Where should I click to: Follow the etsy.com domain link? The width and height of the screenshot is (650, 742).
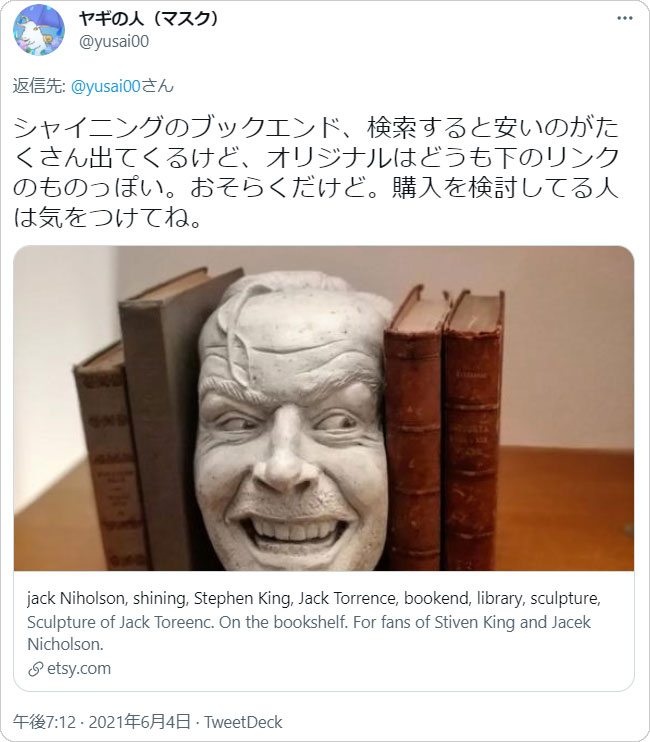point(79,669)
